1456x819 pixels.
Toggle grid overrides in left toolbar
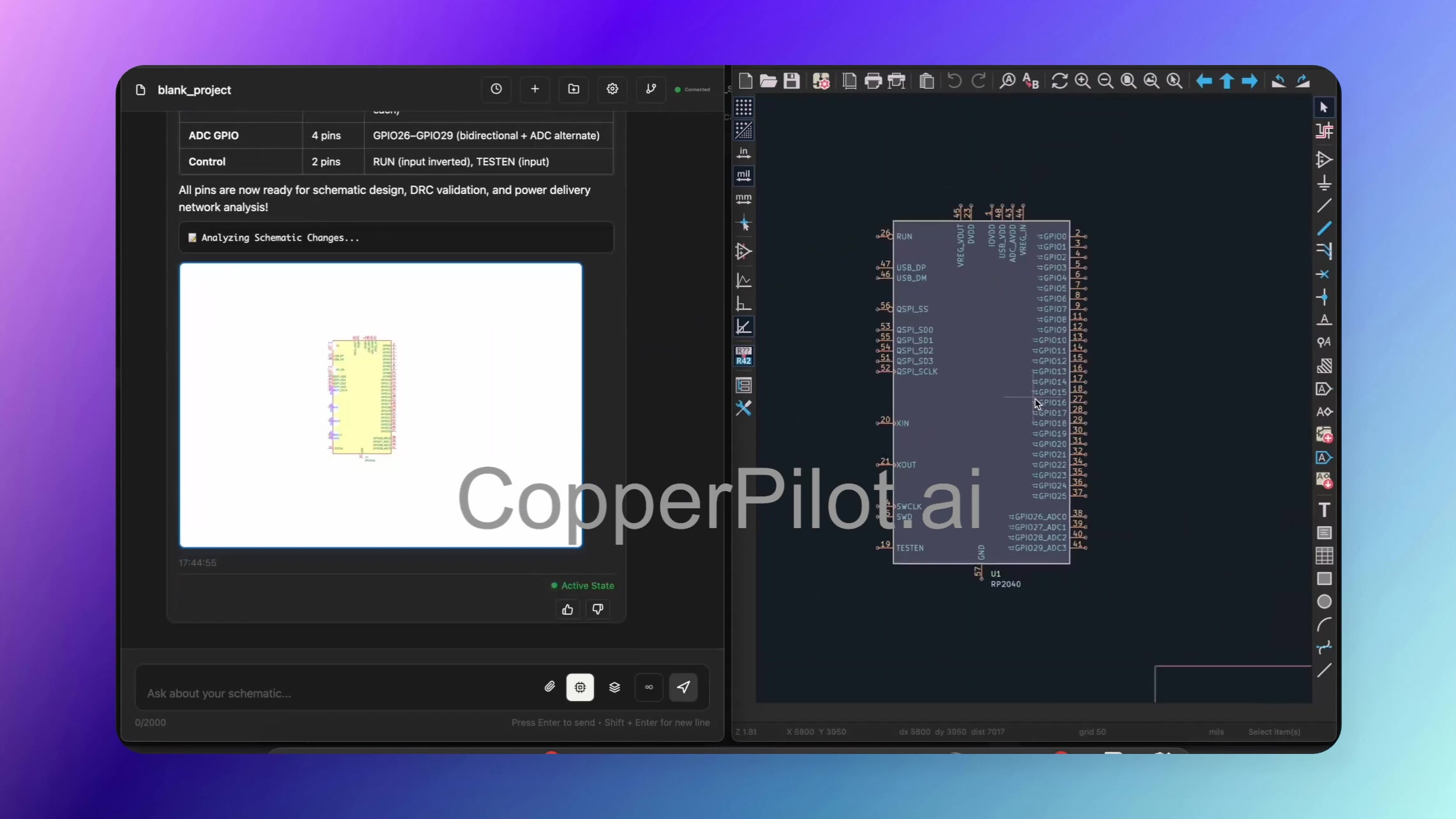(743, 130)
